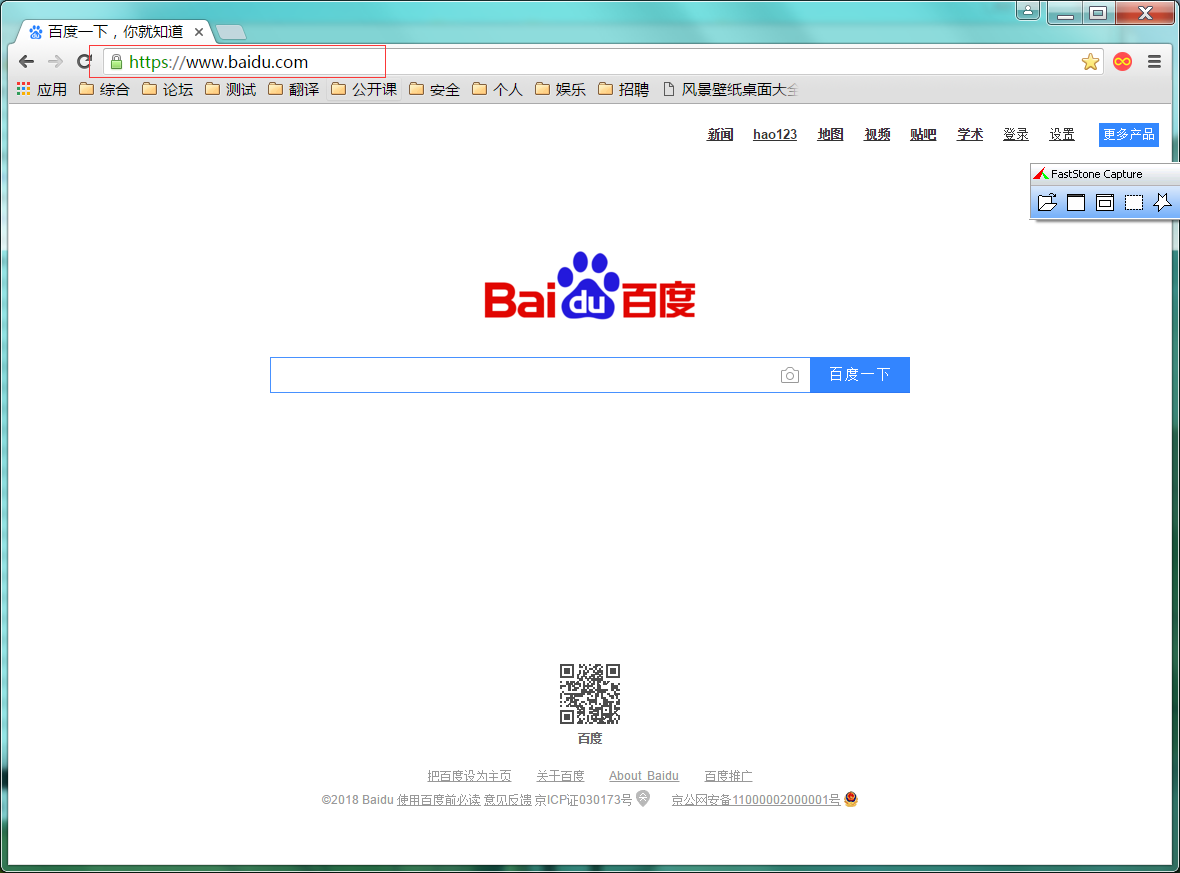Click the address bar URL field
This screenshot has height=873, width=1180.
(x=602, y=62)
